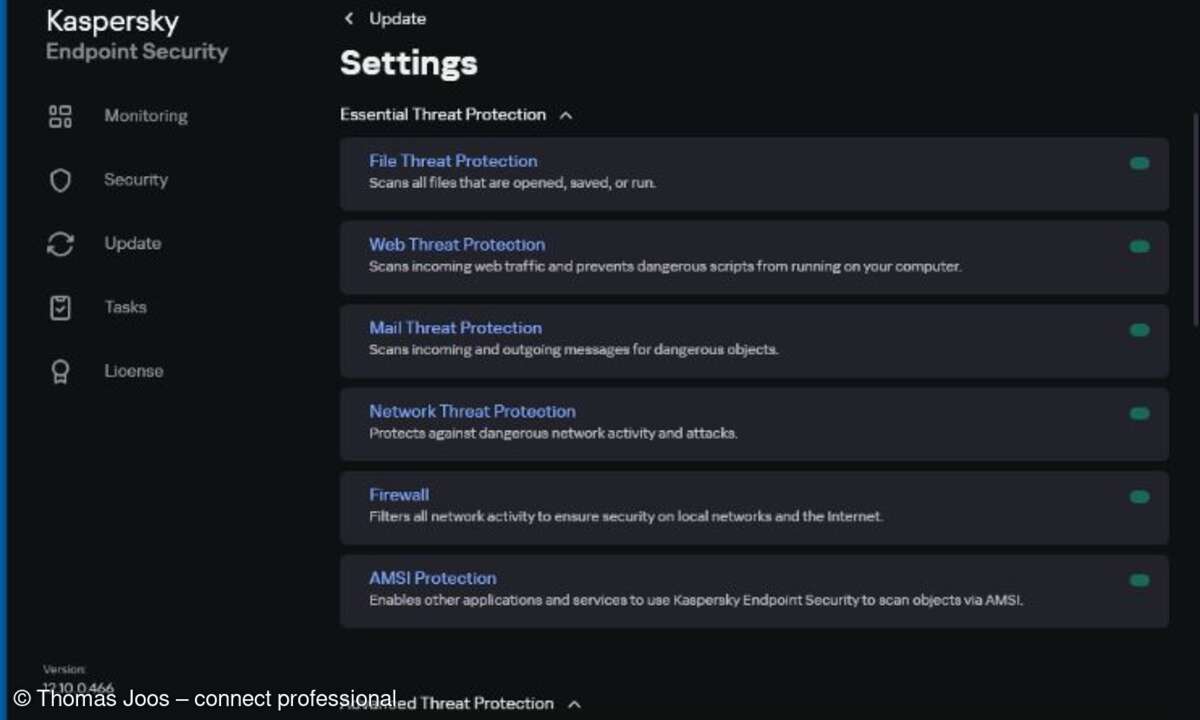Disable the Web Threat Protection switch
The height and width of the screenshot is (720, 1200).
coord(1139,246)
